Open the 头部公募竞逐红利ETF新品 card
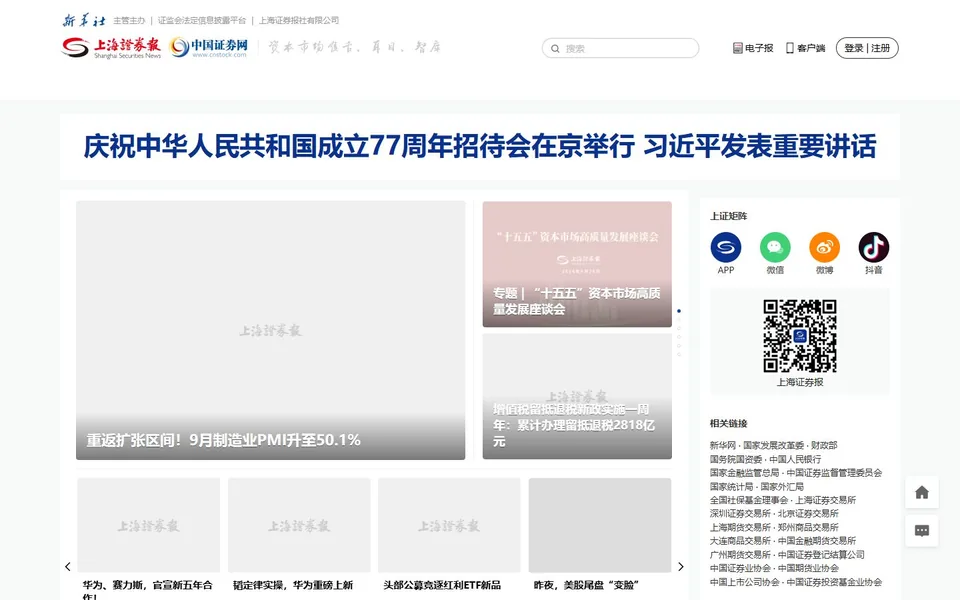The width and height of the screenshot is (960, 600). pyautogui.click(x=449, y=536)
